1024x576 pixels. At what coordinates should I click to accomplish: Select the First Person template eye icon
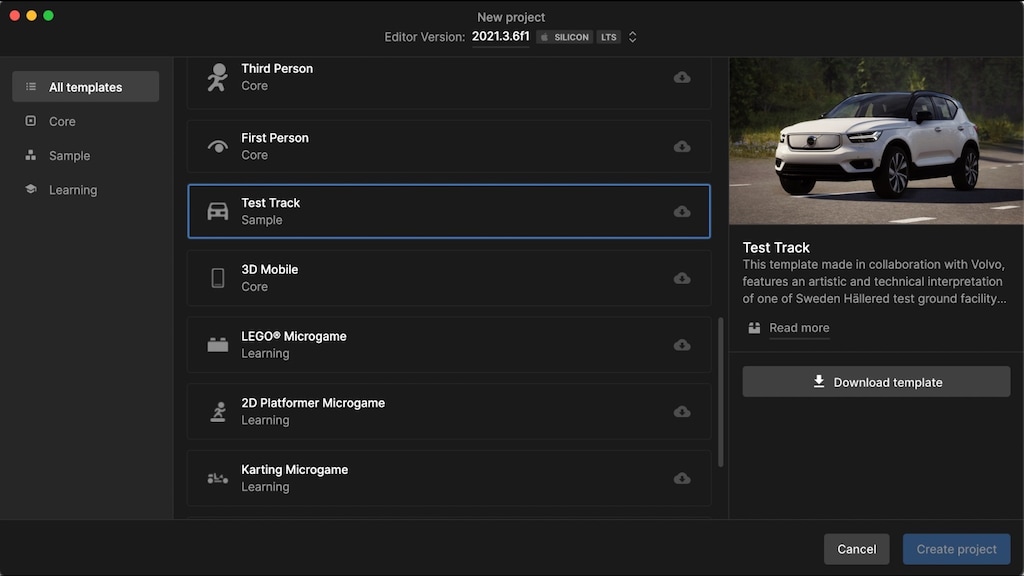[x=218, y=145]
